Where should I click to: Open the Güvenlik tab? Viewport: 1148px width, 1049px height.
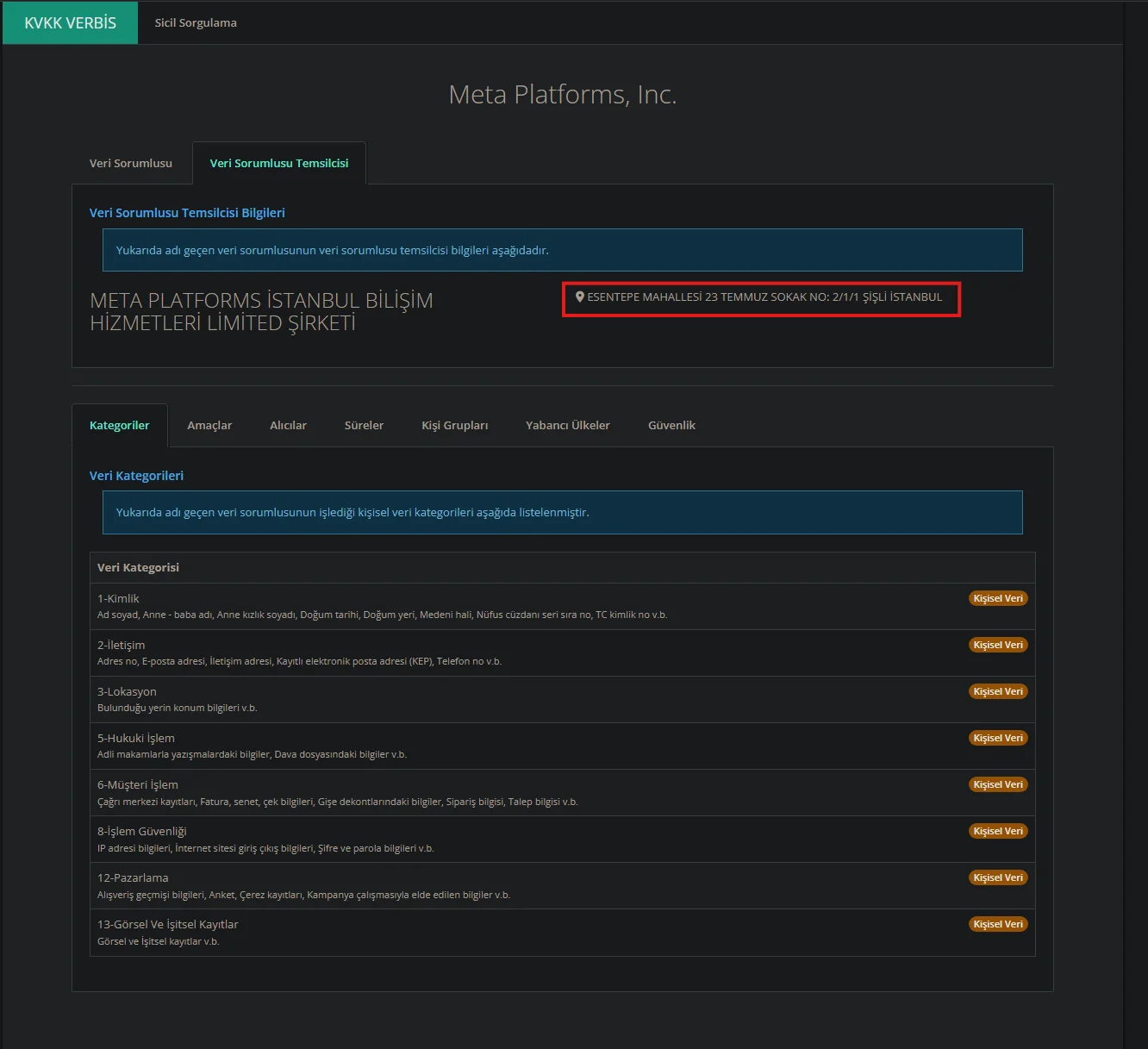point(671,425)
